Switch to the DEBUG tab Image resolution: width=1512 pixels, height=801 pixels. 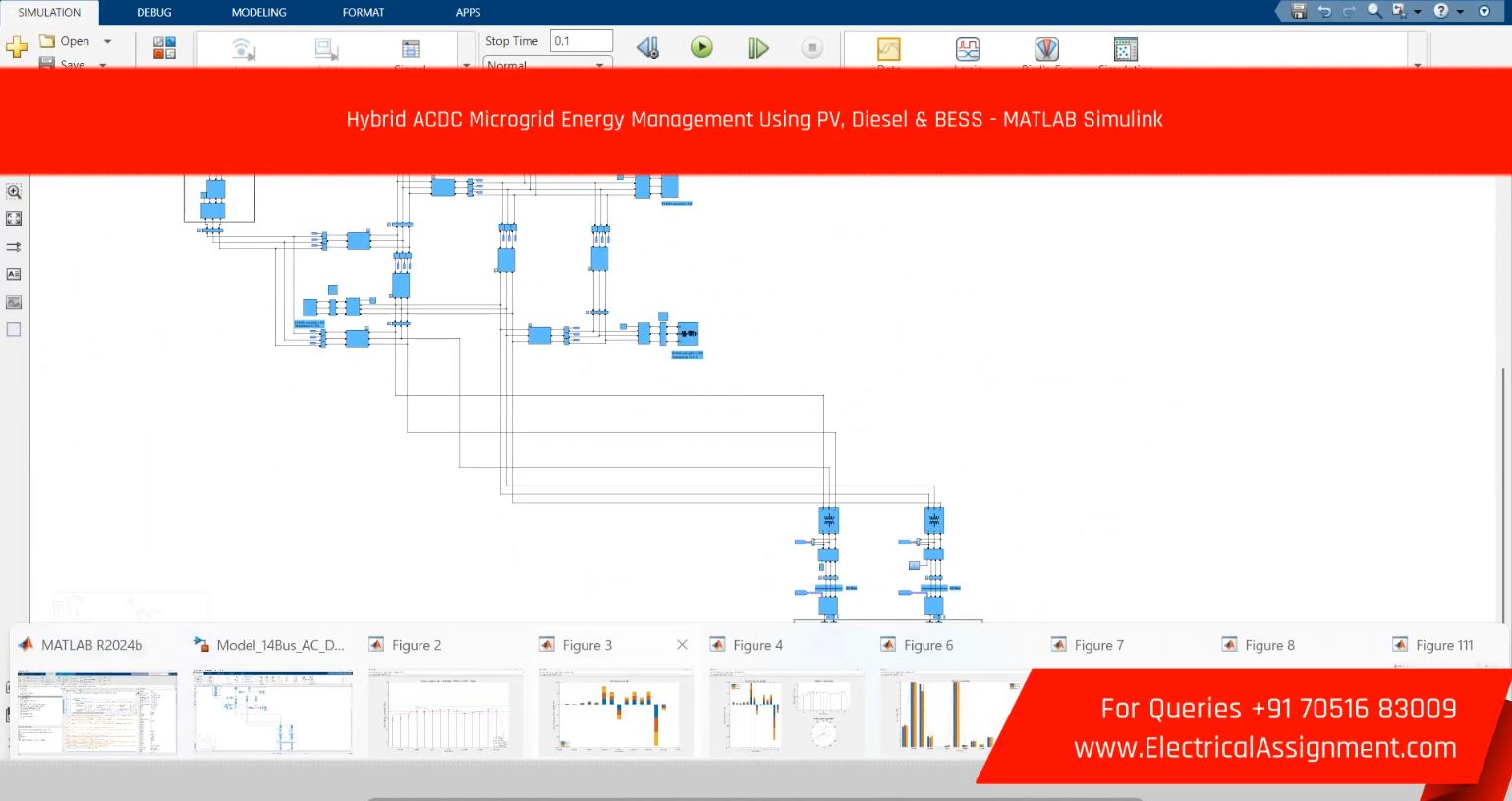click(x=154, y=12)
